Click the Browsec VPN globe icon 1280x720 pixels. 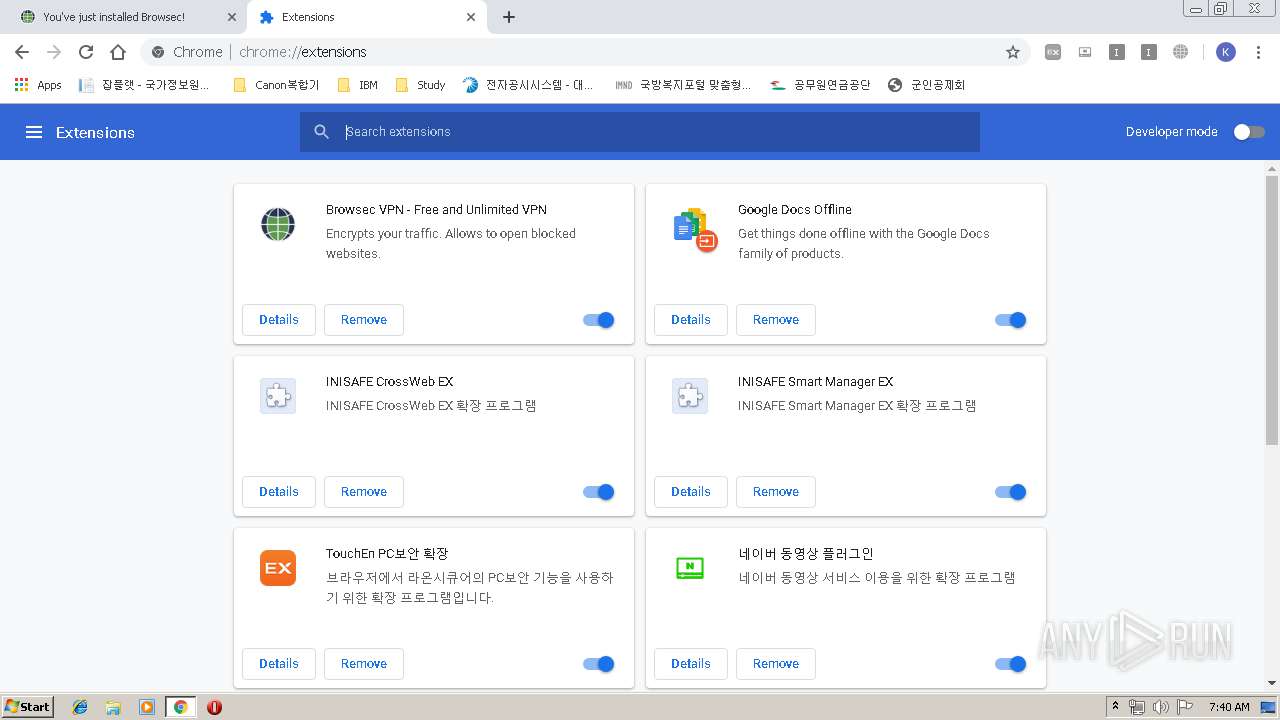click(278, 224)
